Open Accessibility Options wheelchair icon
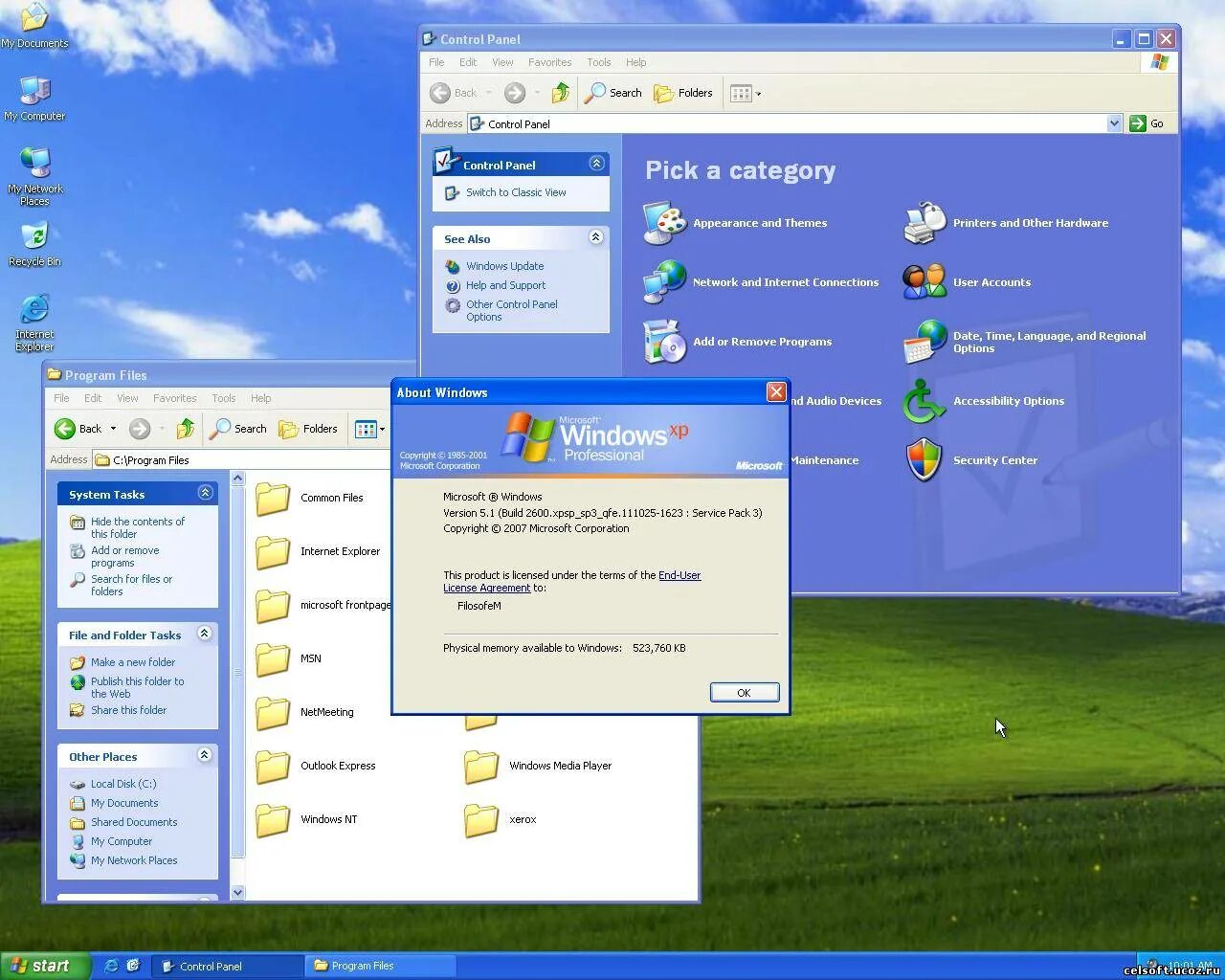 (924, 401)
